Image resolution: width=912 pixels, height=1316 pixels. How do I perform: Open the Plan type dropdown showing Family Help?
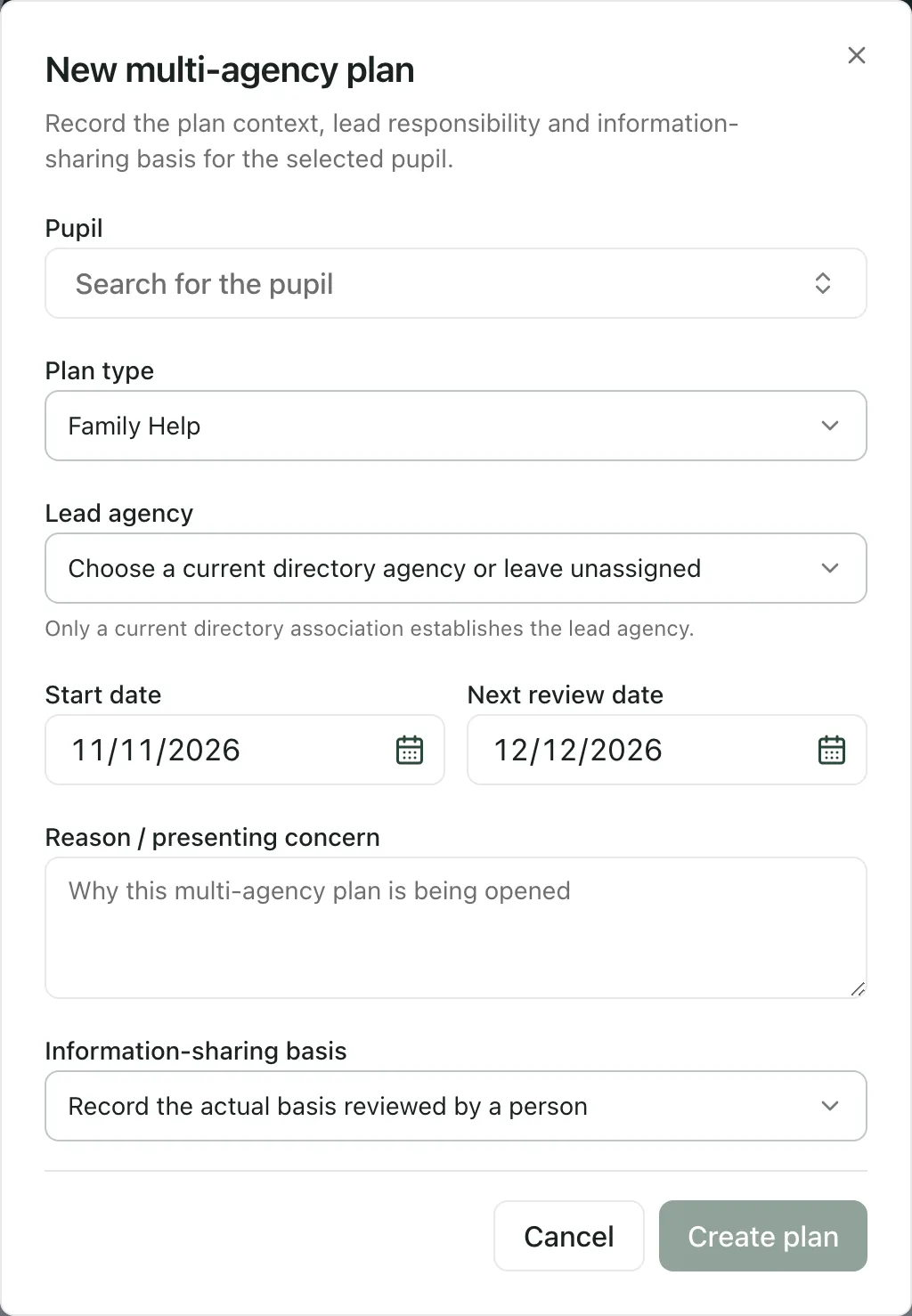coord(456,426)
